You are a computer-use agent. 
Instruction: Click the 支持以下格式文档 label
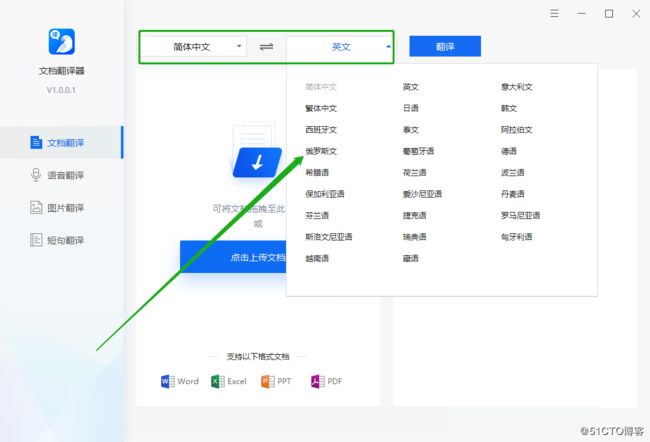point(258,357)
